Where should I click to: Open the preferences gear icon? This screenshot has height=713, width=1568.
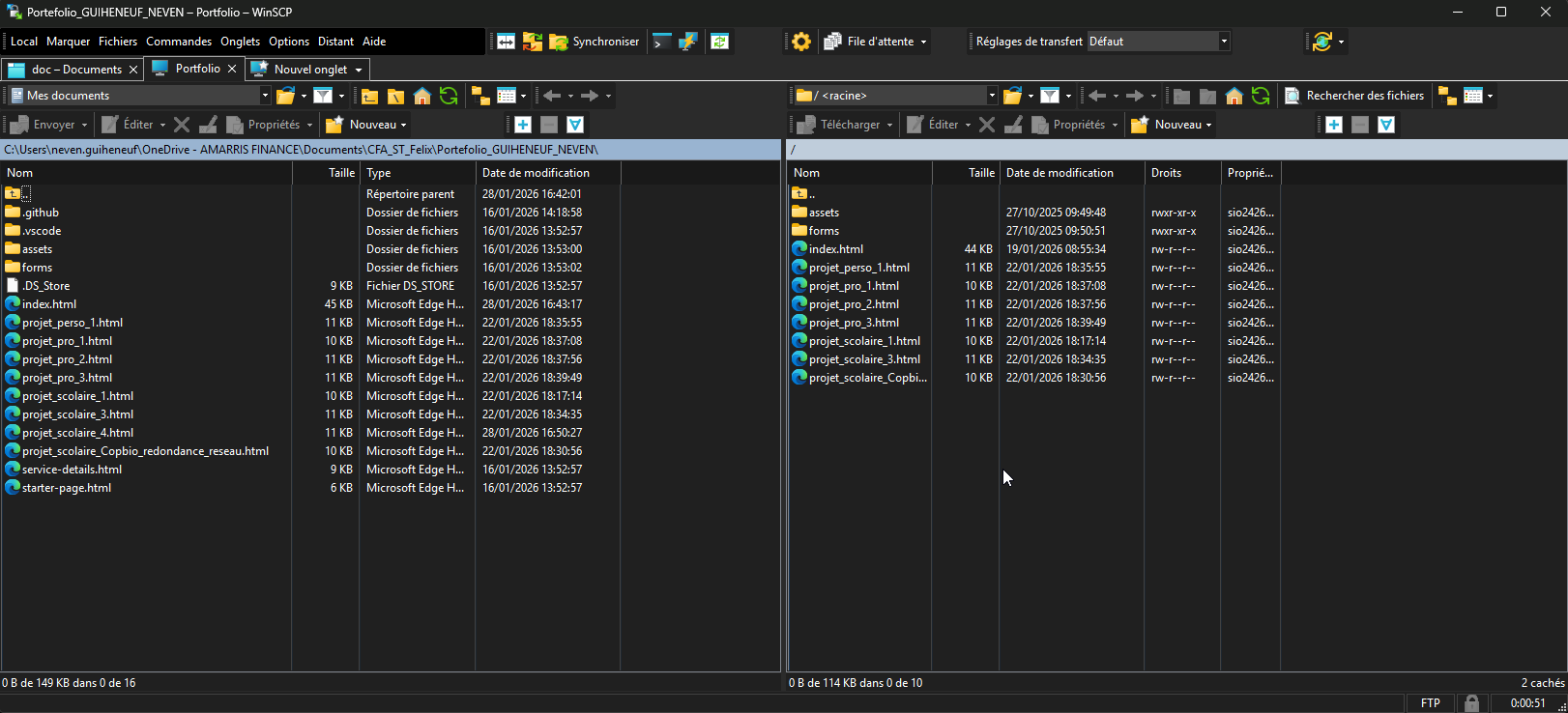(x=801, y=42)
